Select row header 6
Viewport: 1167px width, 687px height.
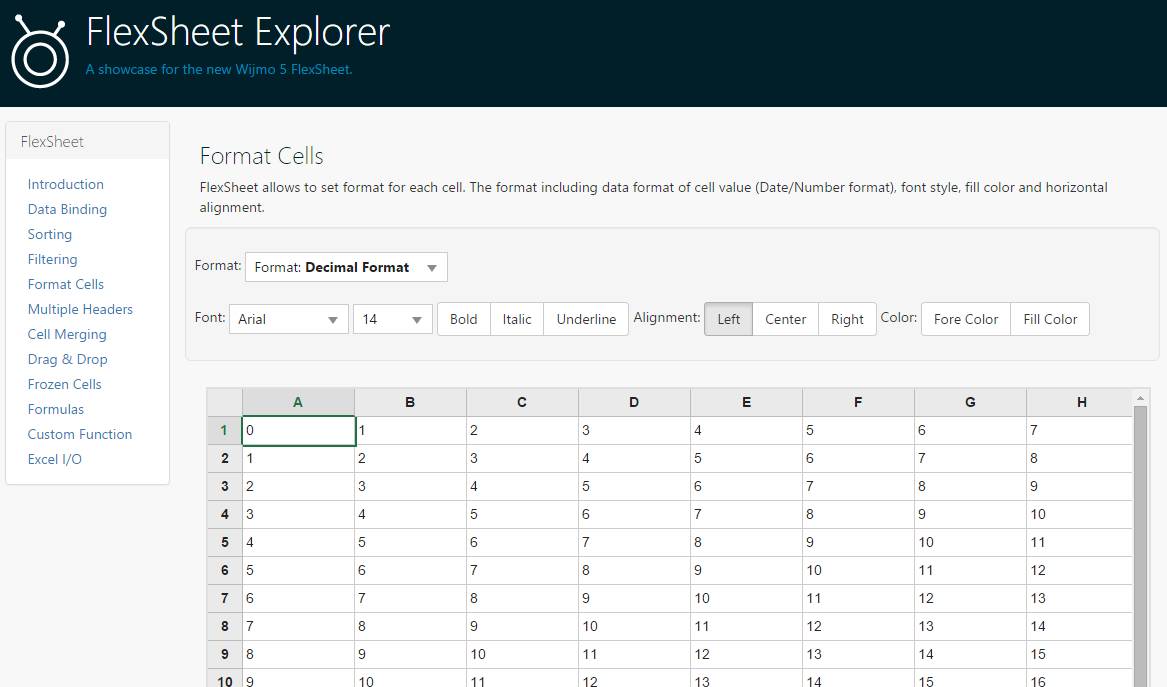tap(225, 570)
